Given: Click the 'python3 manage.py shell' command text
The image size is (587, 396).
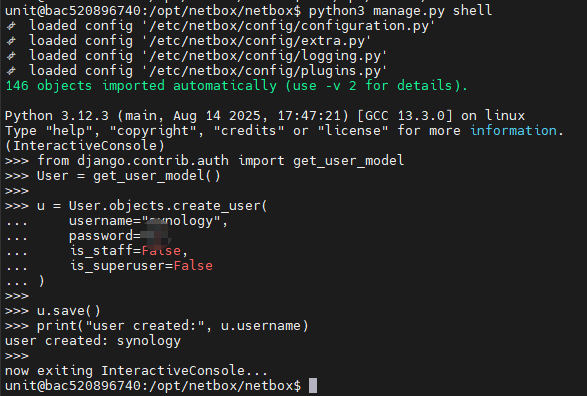Looking at the screenshot, I should [400, 10].
